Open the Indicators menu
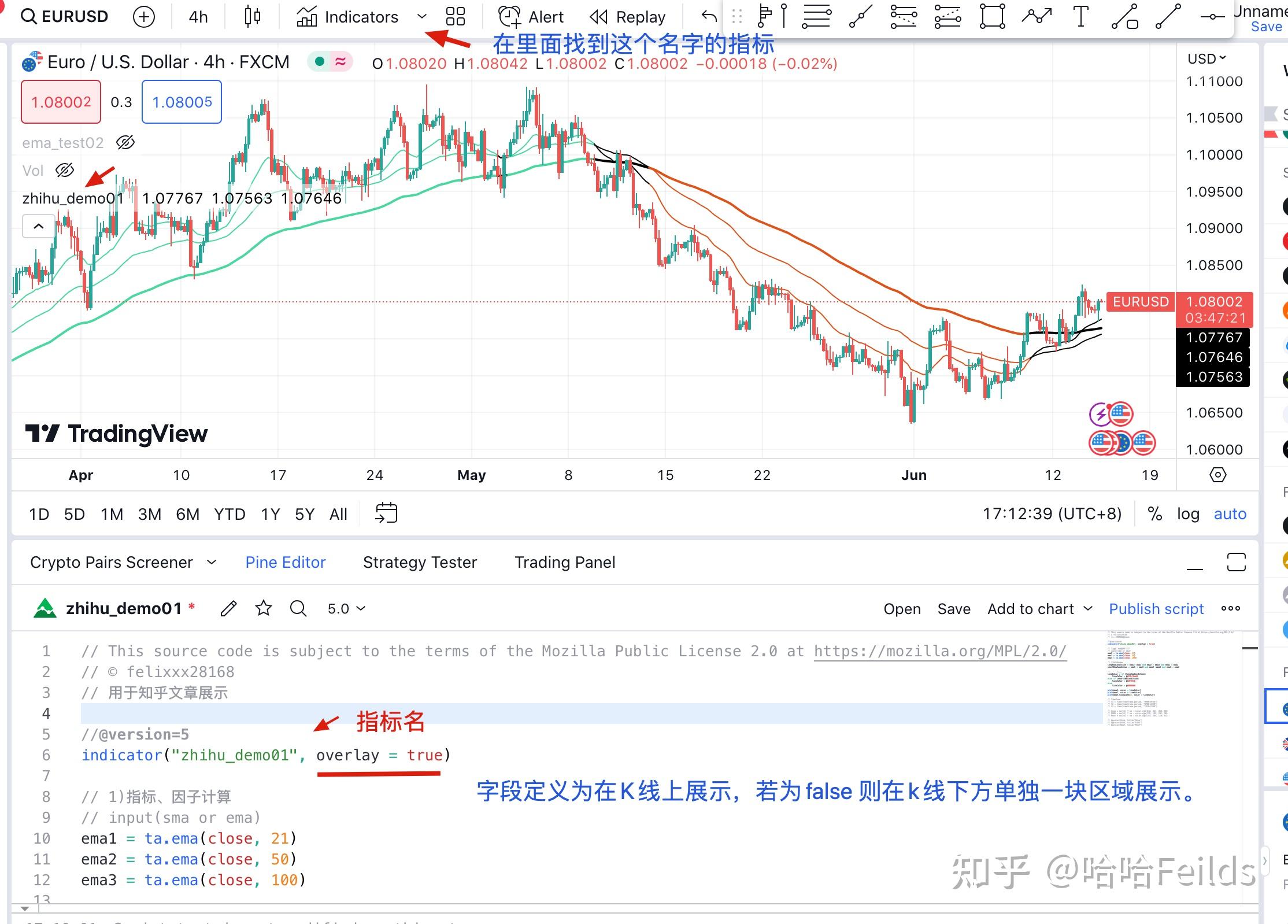This screenshot has width=1288, height=924. coord(347,17)
